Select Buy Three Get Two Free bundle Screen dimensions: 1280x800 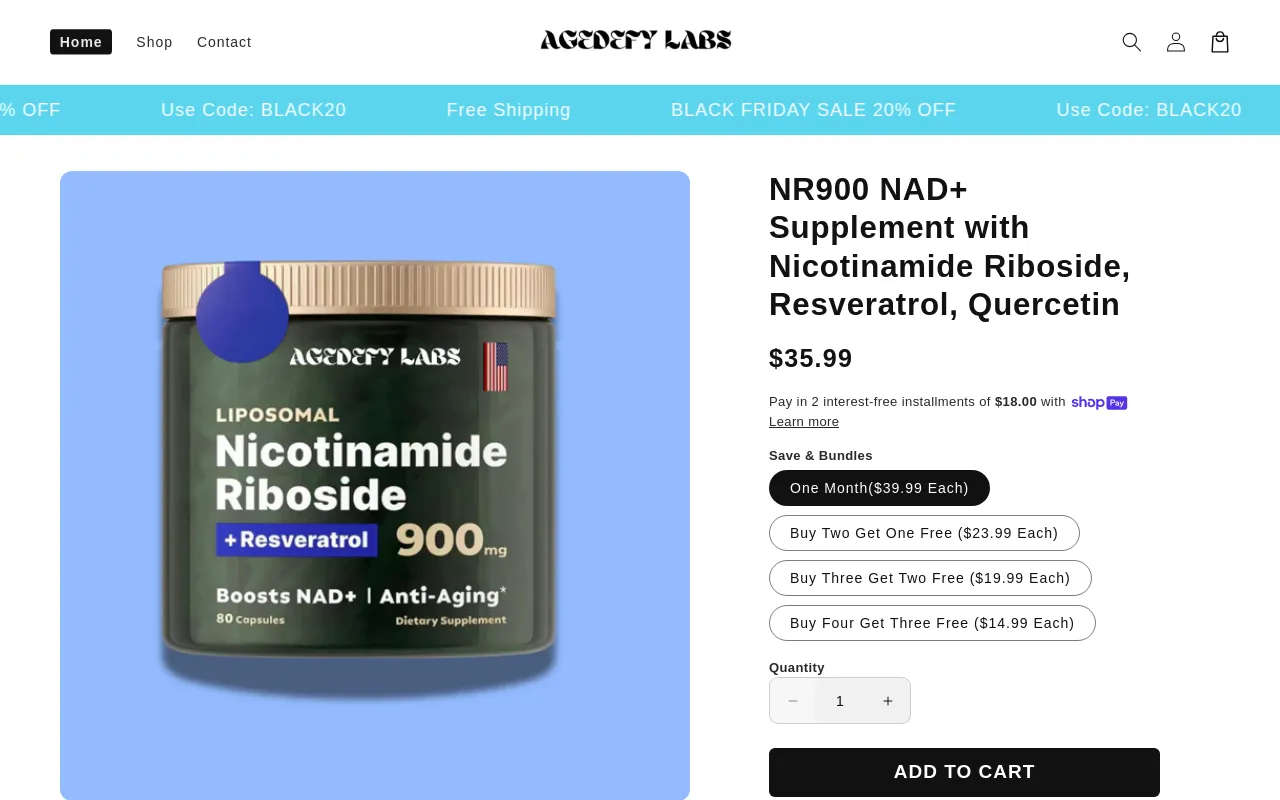tap(930, 578)
